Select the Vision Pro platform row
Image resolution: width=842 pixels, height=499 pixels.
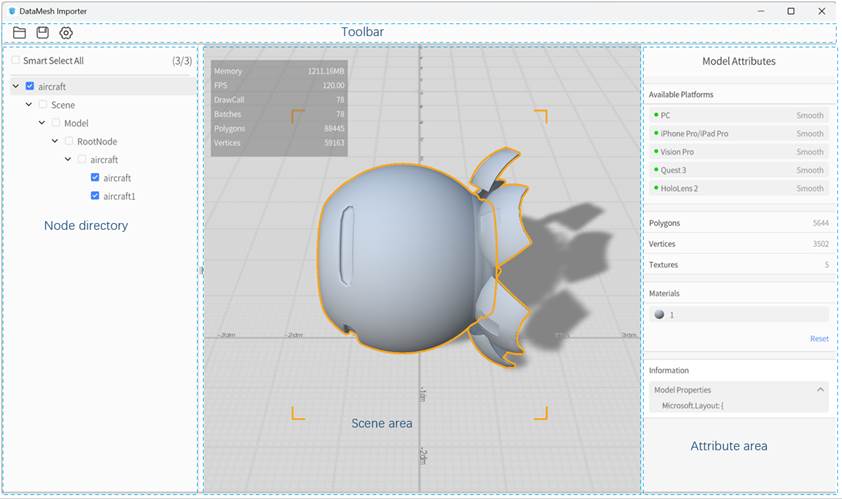click(x=738, y=152)
